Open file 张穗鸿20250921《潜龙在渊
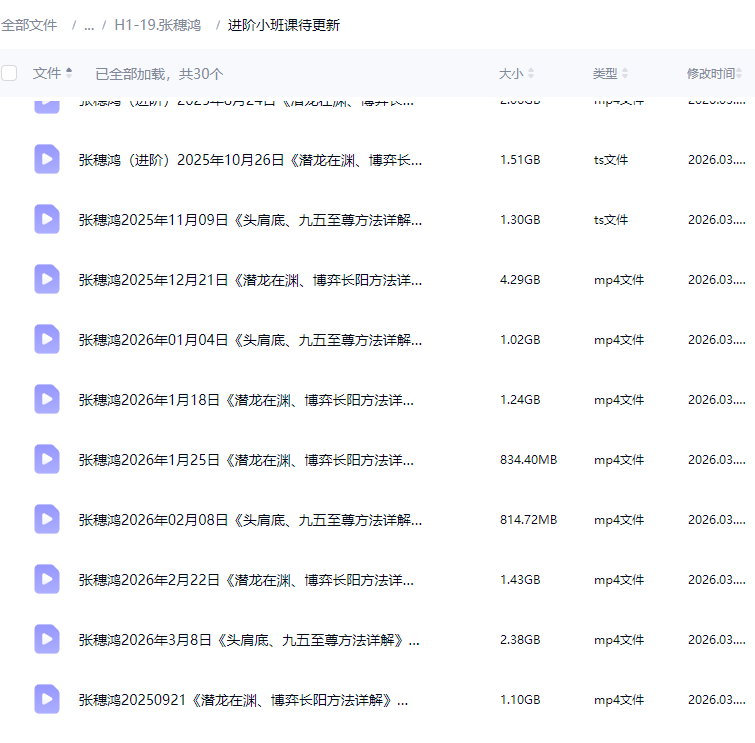755x743 pixels. tap(243, 700)
